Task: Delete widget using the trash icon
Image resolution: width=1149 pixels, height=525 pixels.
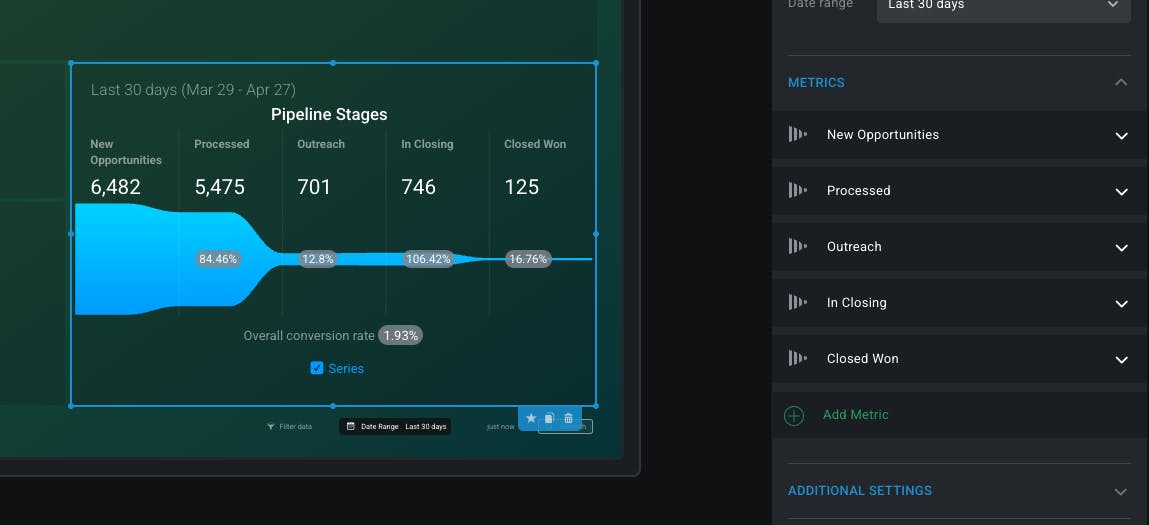Action: click(x=568, y=418)
